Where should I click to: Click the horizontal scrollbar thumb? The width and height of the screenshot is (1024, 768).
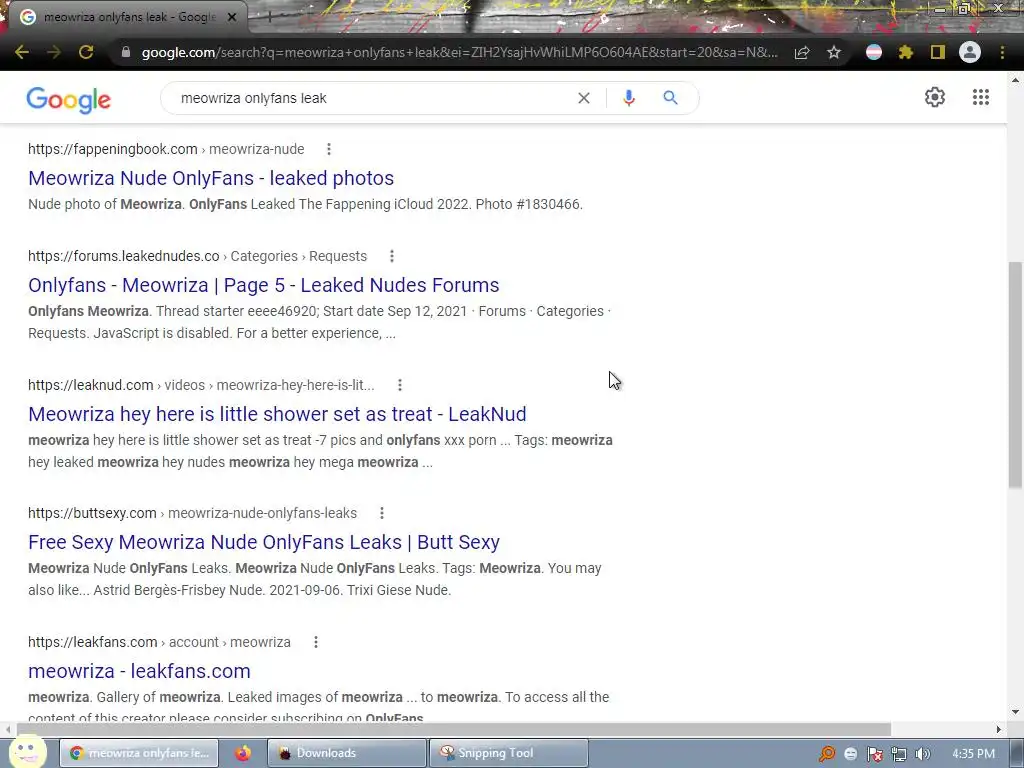click(453, 729)
